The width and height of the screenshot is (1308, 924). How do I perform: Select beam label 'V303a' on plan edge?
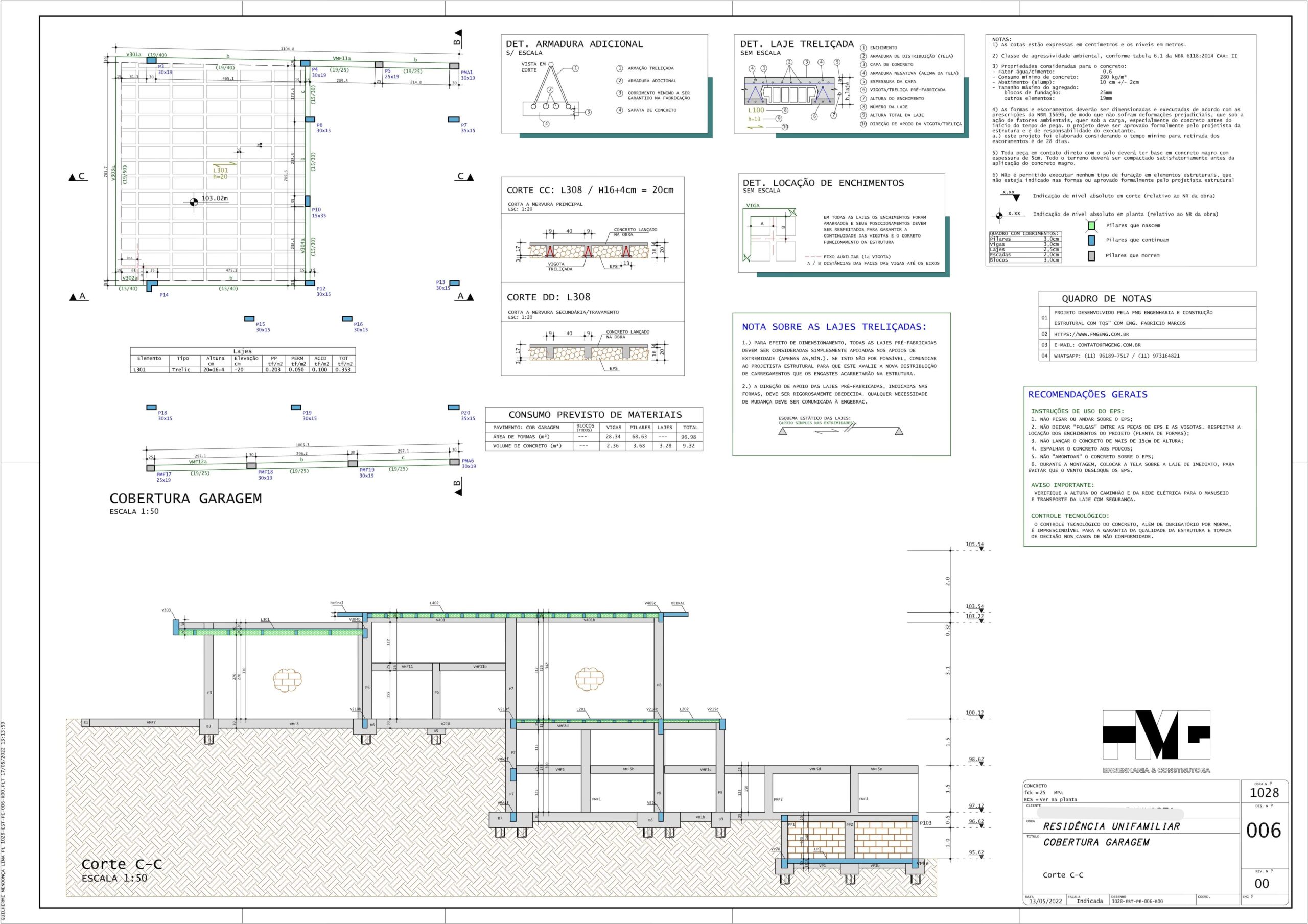(113, 173)
